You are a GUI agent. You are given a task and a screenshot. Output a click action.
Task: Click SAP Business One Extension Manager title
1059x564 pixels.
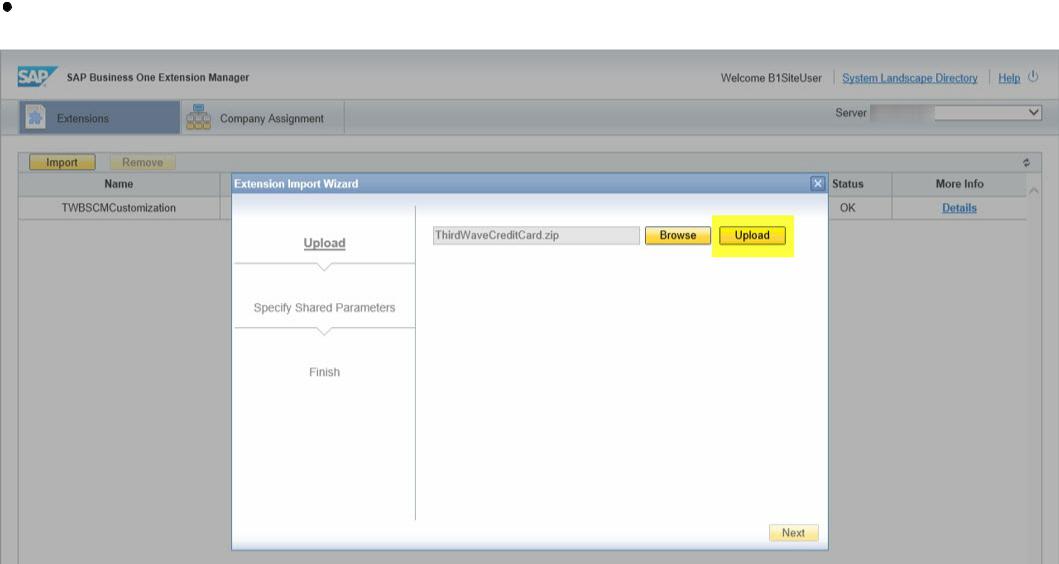pos(157,78)
